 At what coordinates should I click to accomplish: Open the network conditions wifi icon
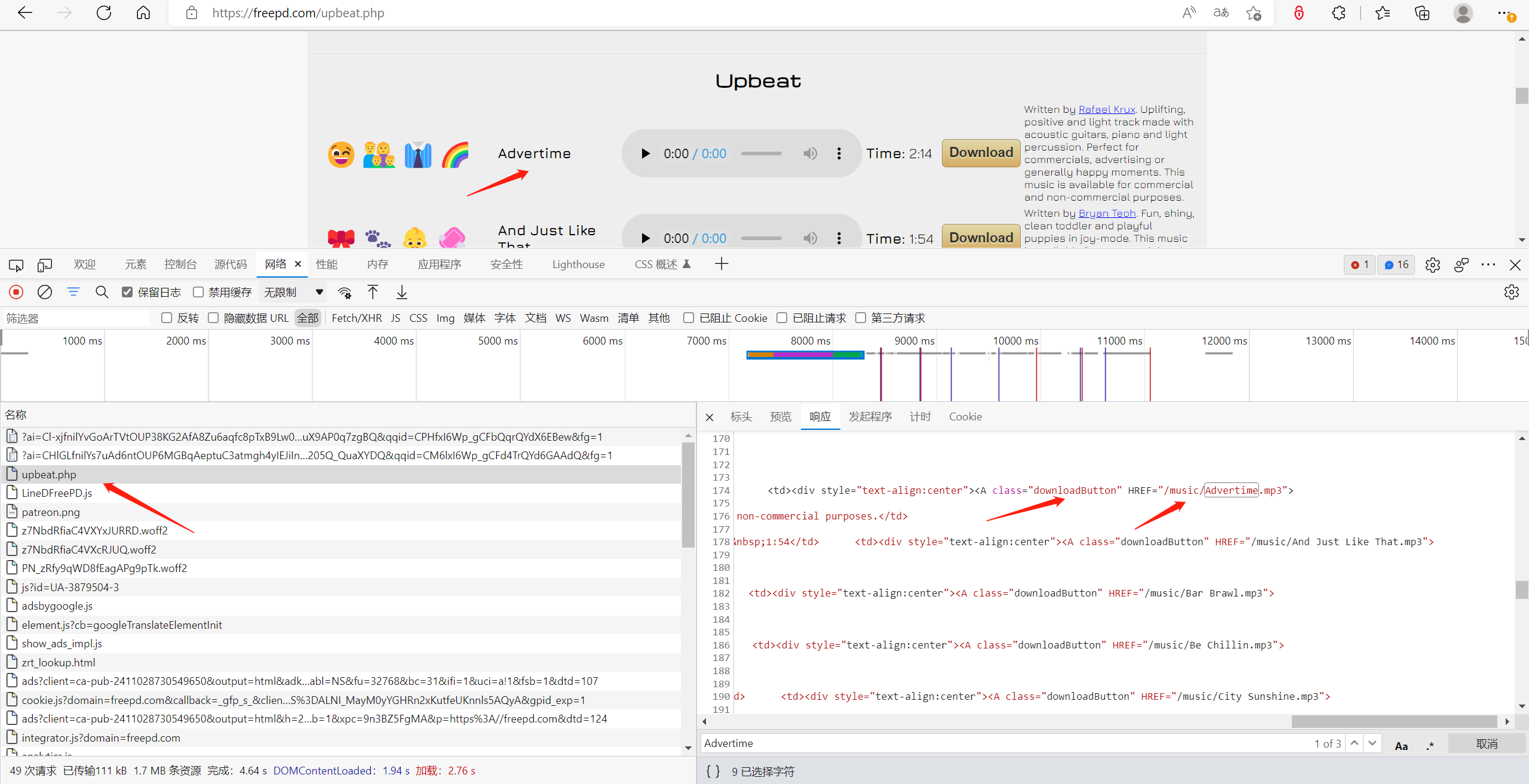(x=345, y=293)
